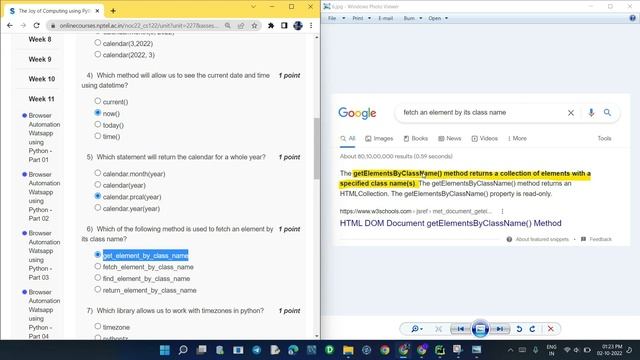Image resolution: width=640 pixels, height=360 pixels.
Task: Click share icon in address bar
Action: coord(241,25)
